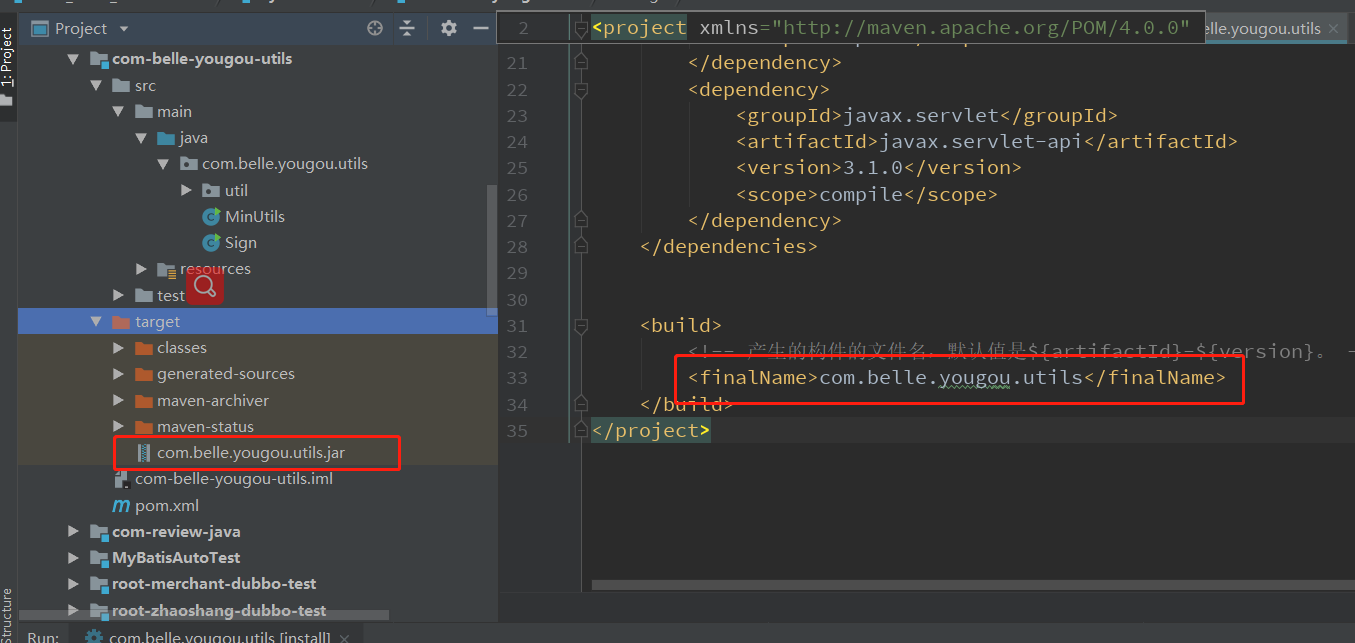Fold the build block at line 31
Viewport: 1355px width, 643px height.
tap(581, 325)
